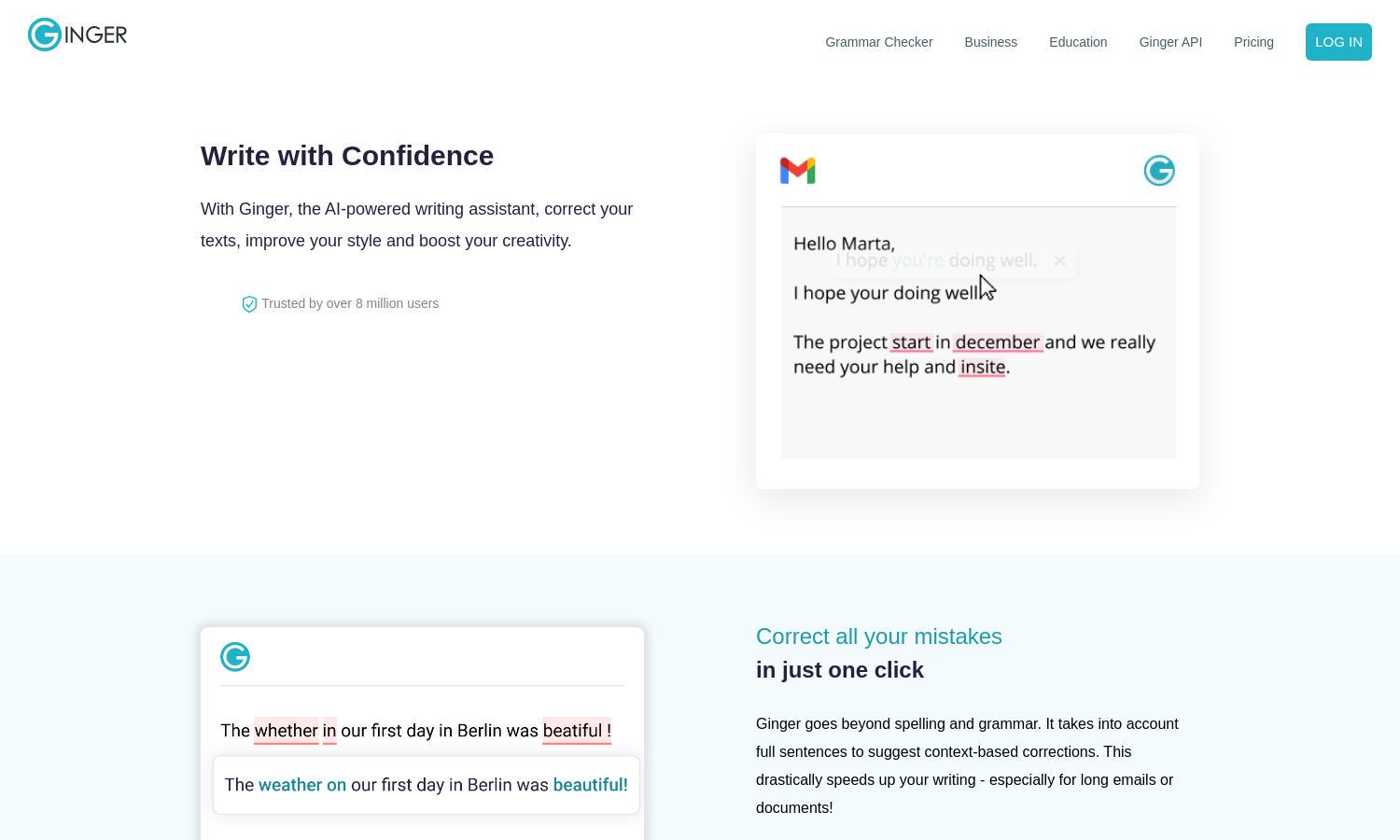1400x840 pixels.
Task: Click the underlined word "start"
Action: click(x=911, y=343)
